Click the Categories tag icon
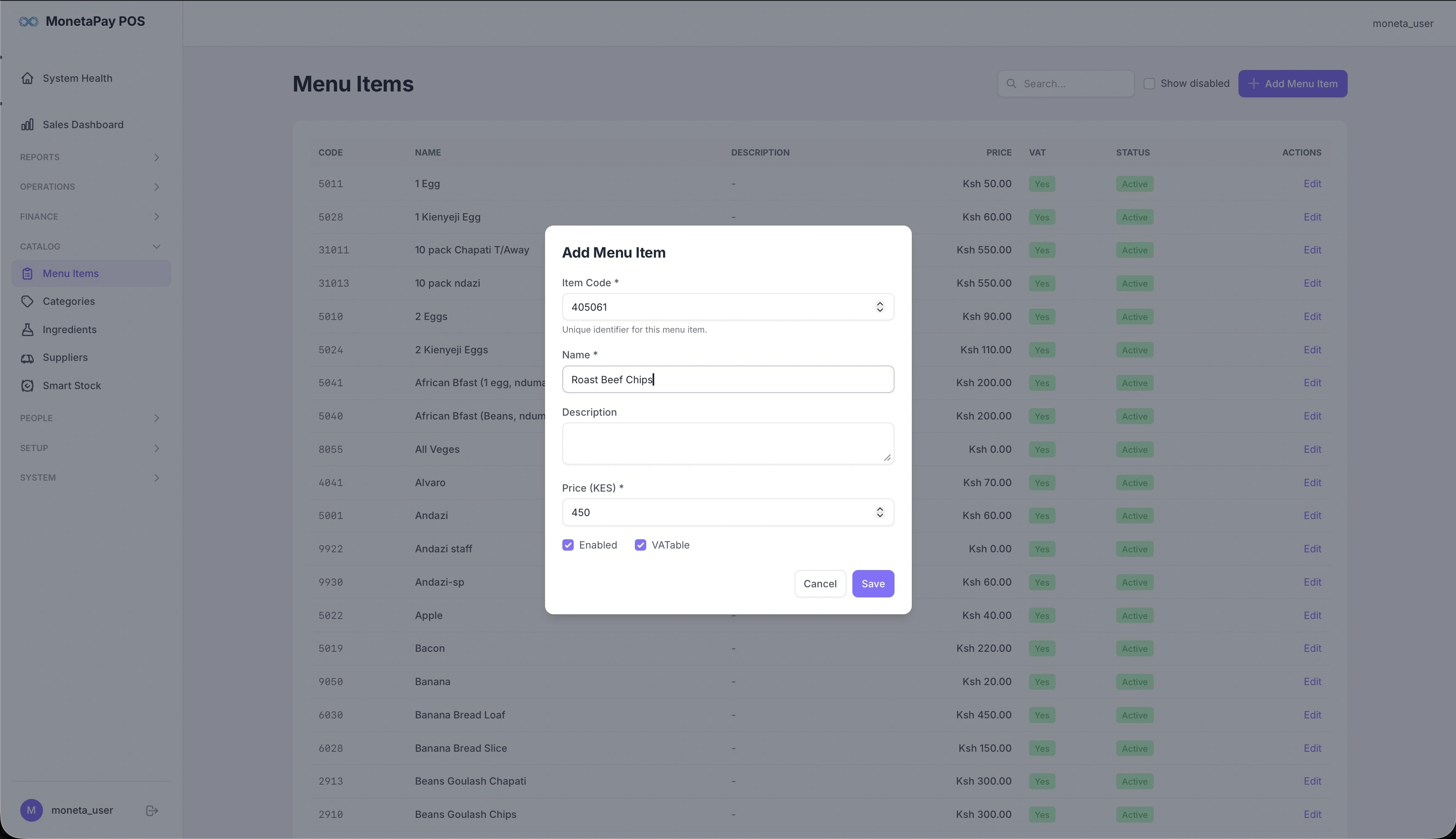This screenshot has width=1456, height=839. [x=27, y=301]
